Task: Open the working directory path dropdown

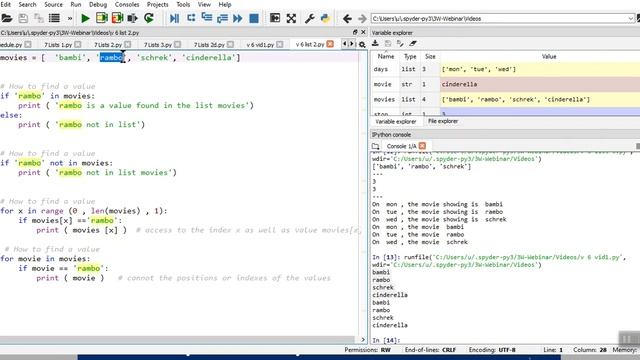Action: coord(631,18)
